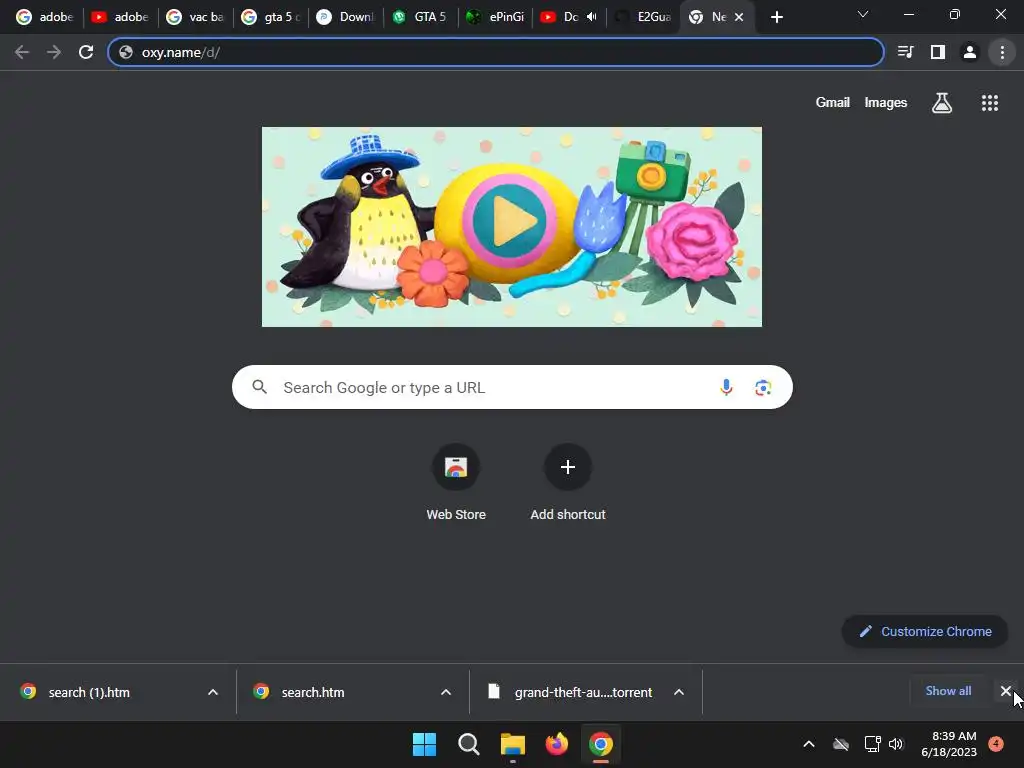The image size is (1024, 768).
Task: Show hidden system tray icons
Action: pyautogui.click(x=808, y=744)
